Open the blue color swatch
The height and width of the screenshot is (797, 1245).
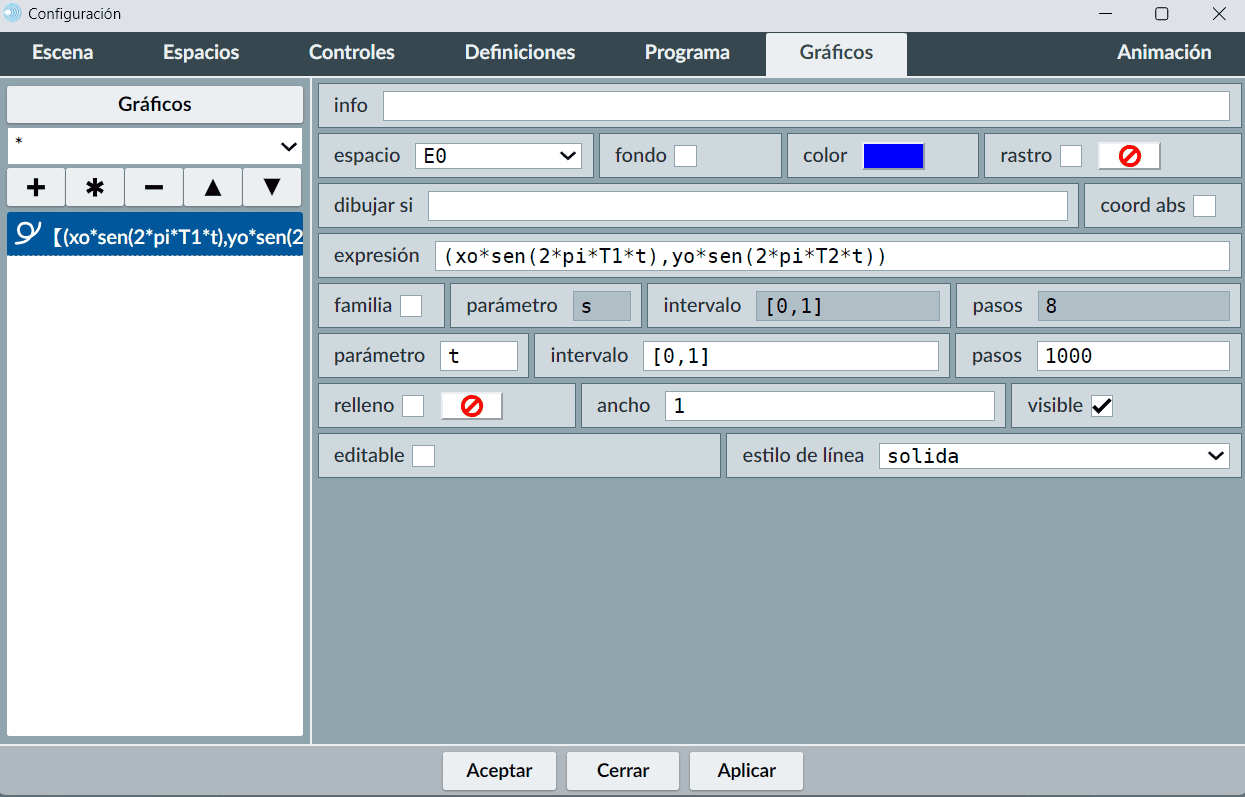click(893, 156)
